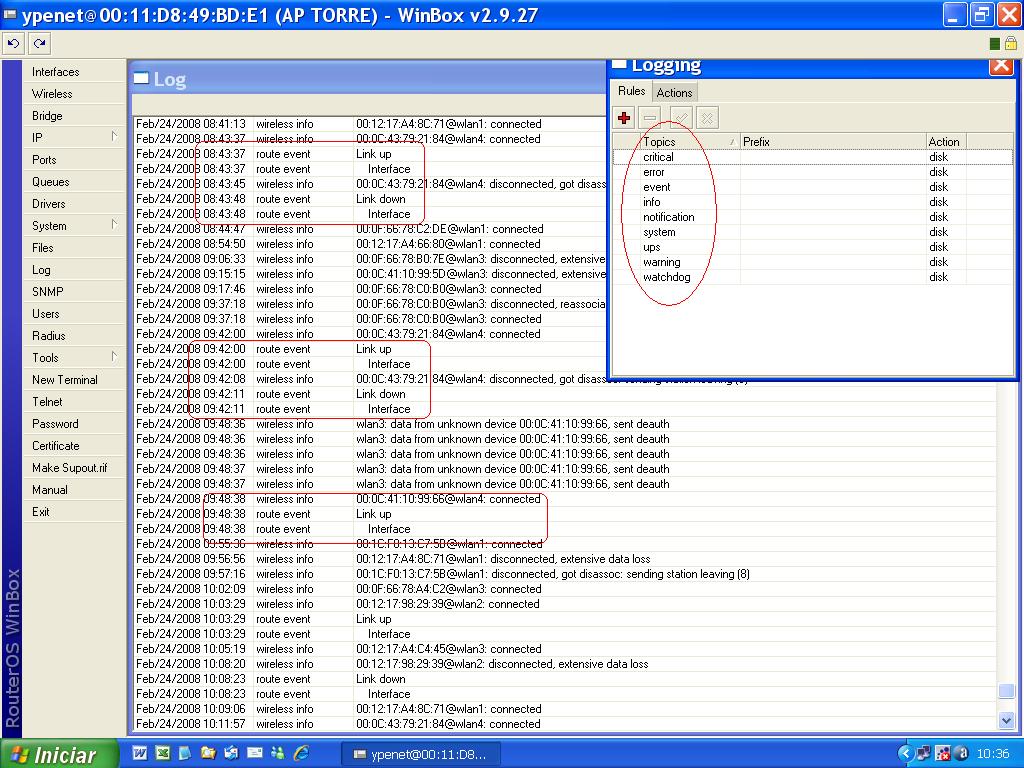The height and width of the screenshot is (768, 1024).
Task: Select the watchdog logging rule row
Action: (812, 277)
